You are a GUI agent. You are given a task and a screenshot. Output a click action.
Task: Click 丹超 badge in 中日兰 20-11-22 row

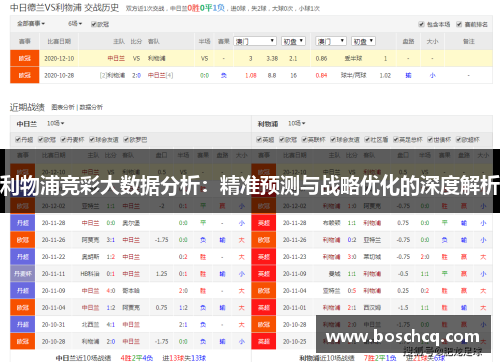23,257
